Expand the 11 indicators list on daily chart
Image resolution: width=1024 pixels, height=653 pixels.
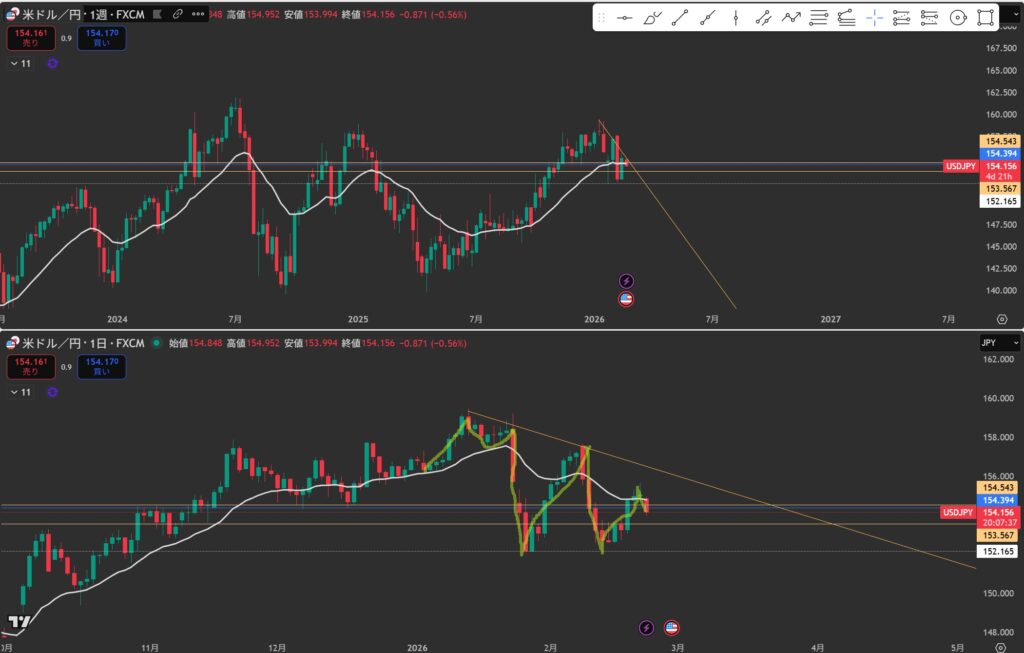(20, 392)
